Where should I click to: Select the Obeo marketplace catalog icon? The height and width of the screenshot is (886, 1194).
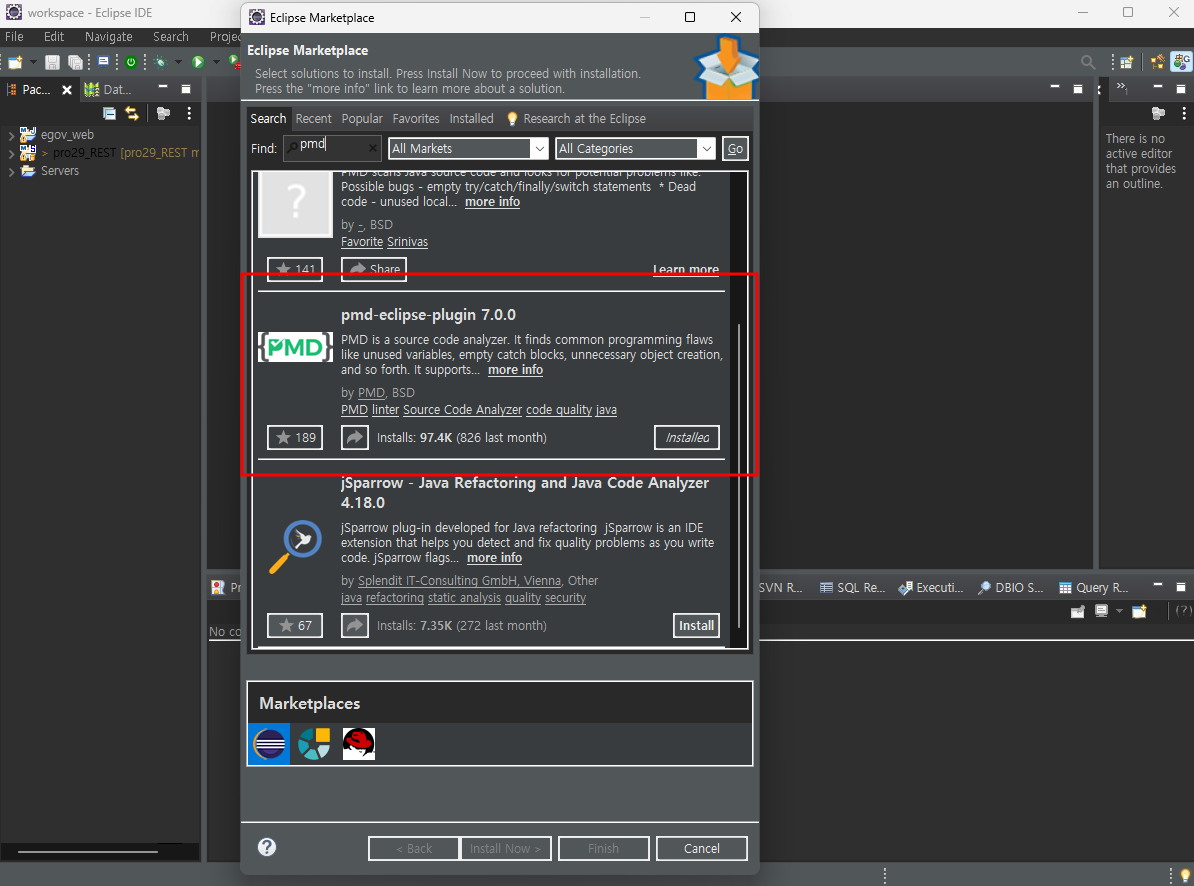[x=314, y=744]
